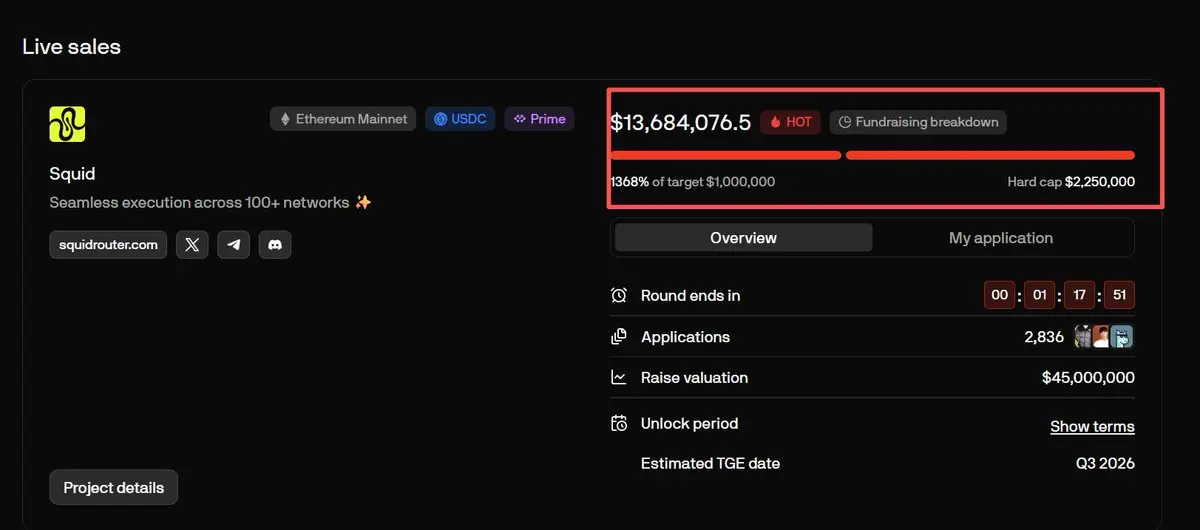Click the Raise valuation label

tap(694, 378)
